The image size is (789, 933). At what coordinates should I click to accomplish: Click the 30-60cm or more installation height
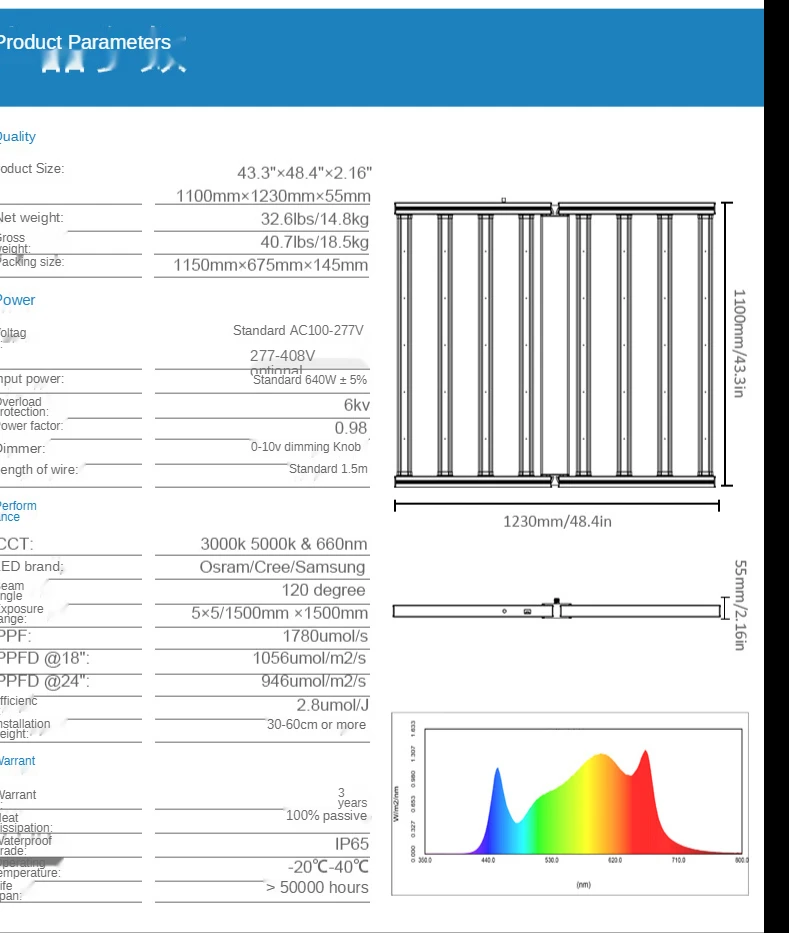tap(316, 725)
